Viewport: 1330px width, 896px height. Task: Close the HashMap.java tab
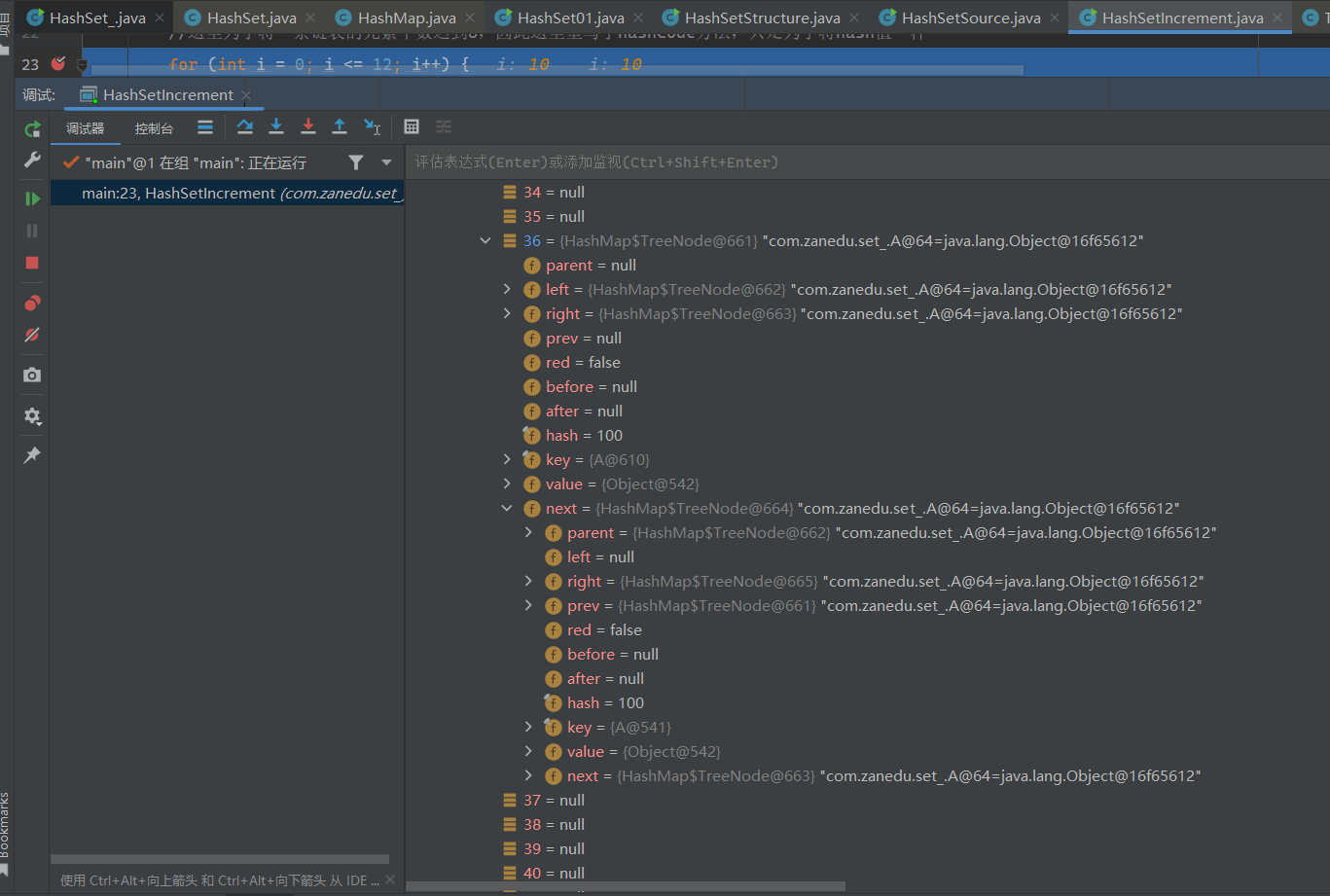click(470, 18)
